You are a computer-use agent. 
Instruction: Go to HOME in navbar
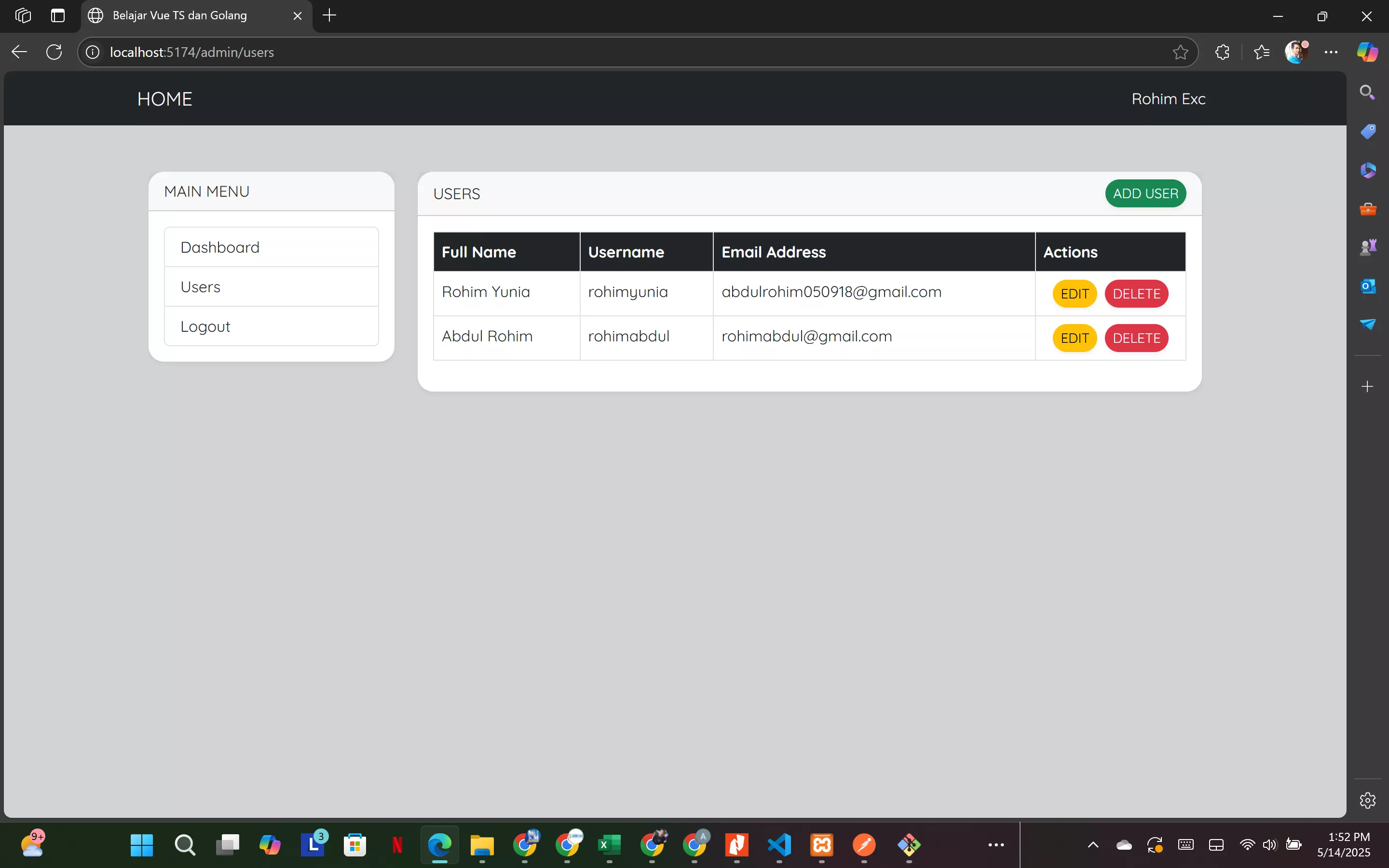tap(165, 99)
